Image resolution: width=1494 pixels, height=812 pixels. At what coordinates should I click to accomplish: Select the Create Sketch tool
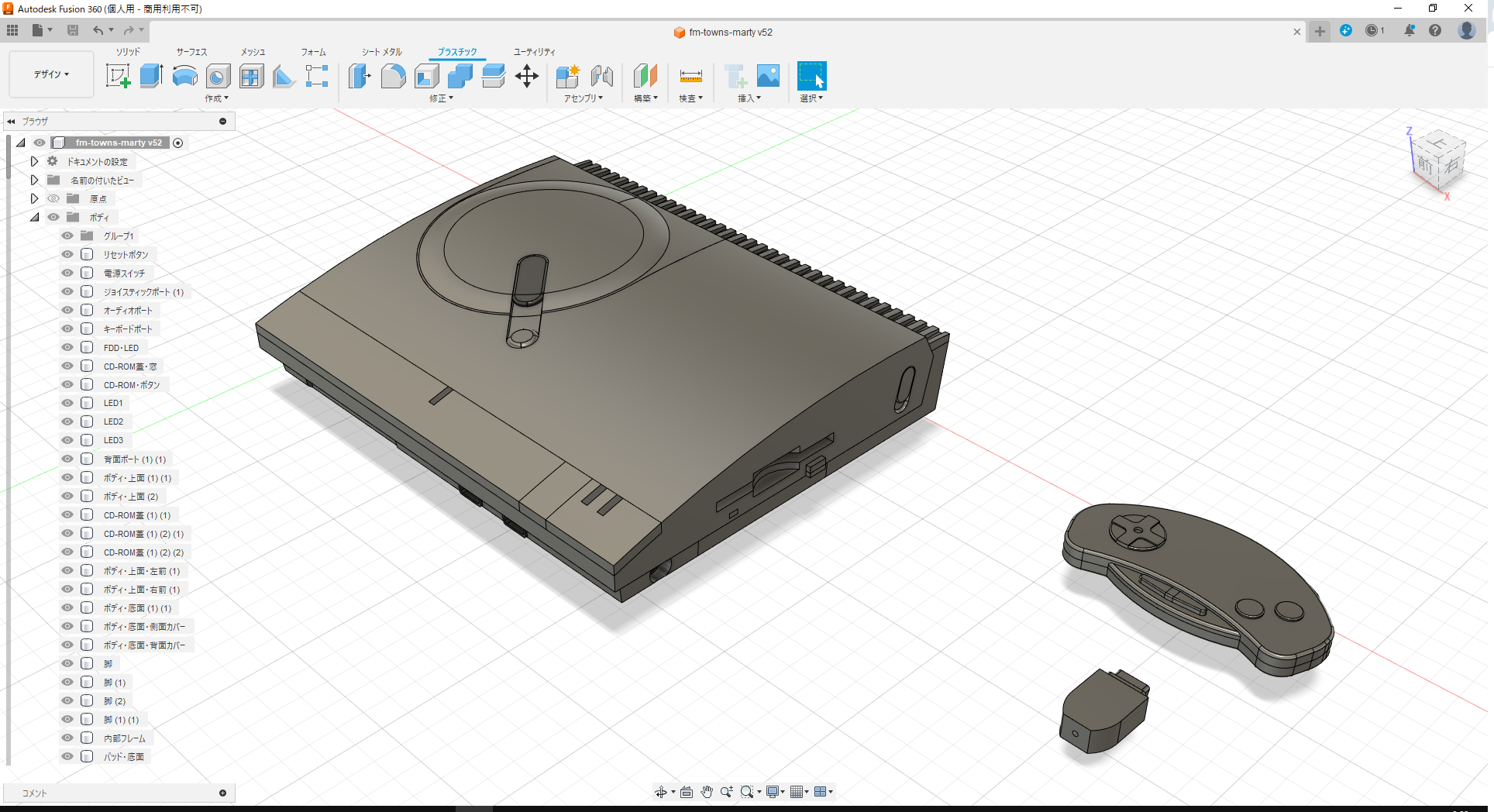pos(118,74)
